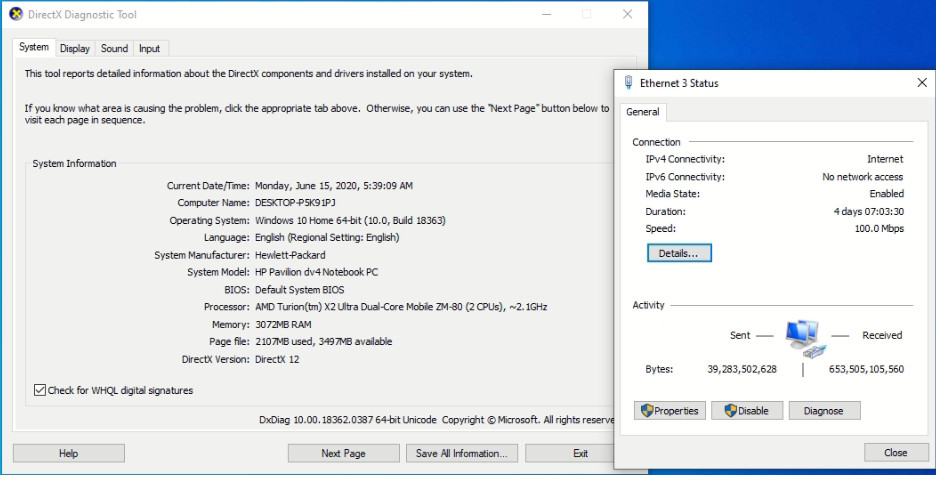Run Diagnose on Ethernet connection
The width and height of the screenshot is (949, 483).
point(824,410)
